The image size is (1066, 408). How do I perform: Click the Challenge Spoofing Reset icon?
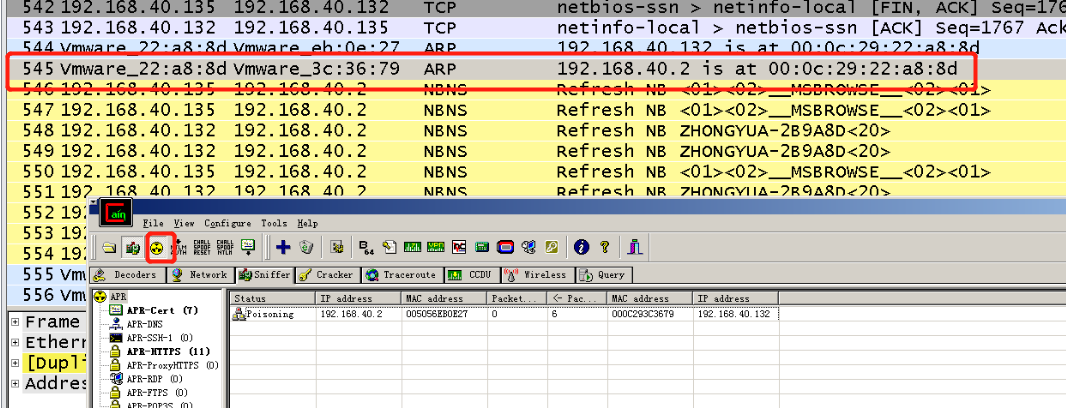pyautogui.click(x=202, y=248)
